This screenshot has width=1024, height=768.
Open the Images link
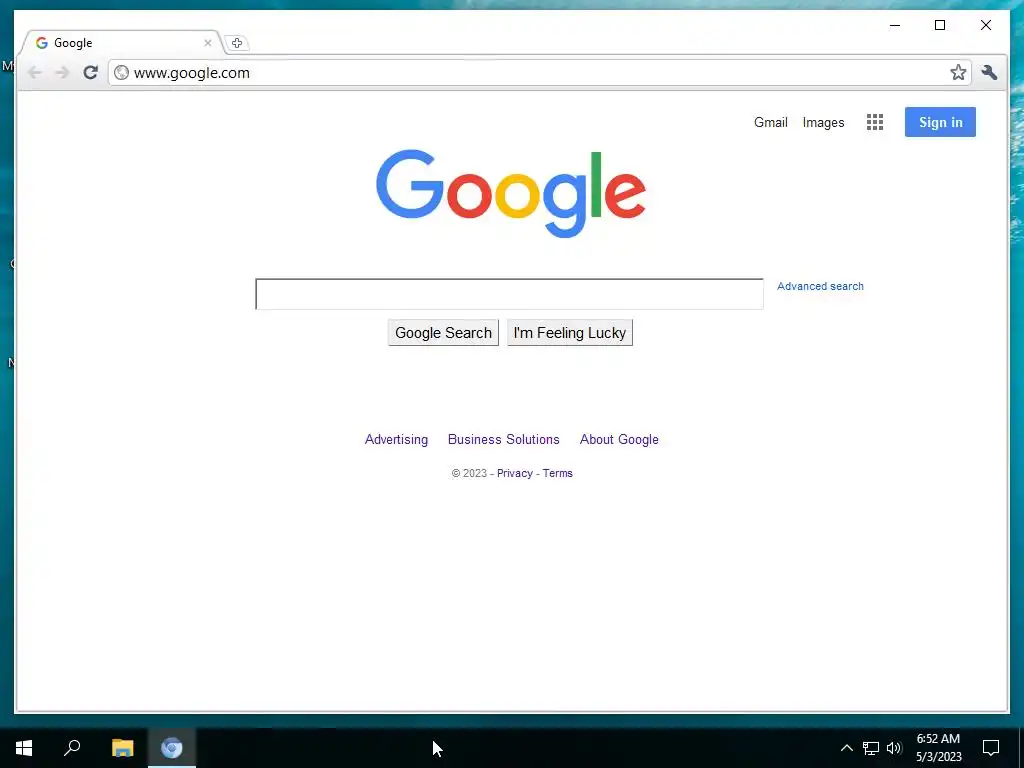(x=824, y=123)
